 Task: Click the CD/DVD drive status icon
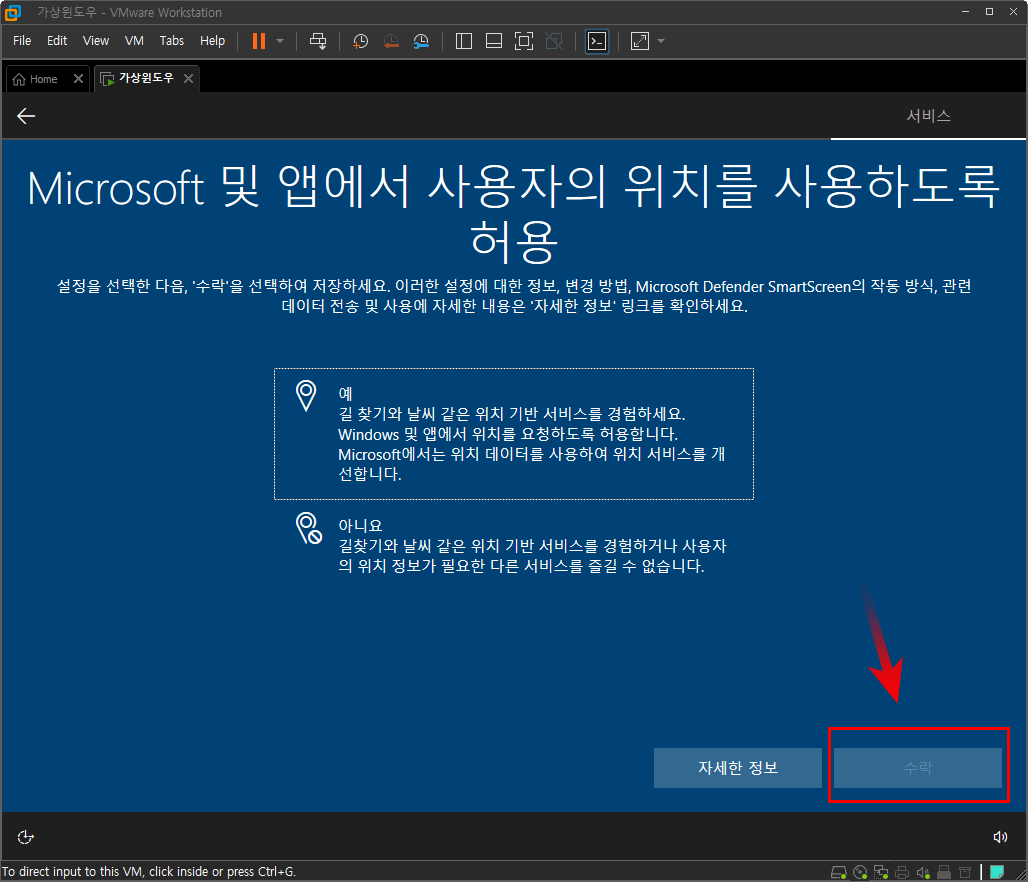[860, 872]
